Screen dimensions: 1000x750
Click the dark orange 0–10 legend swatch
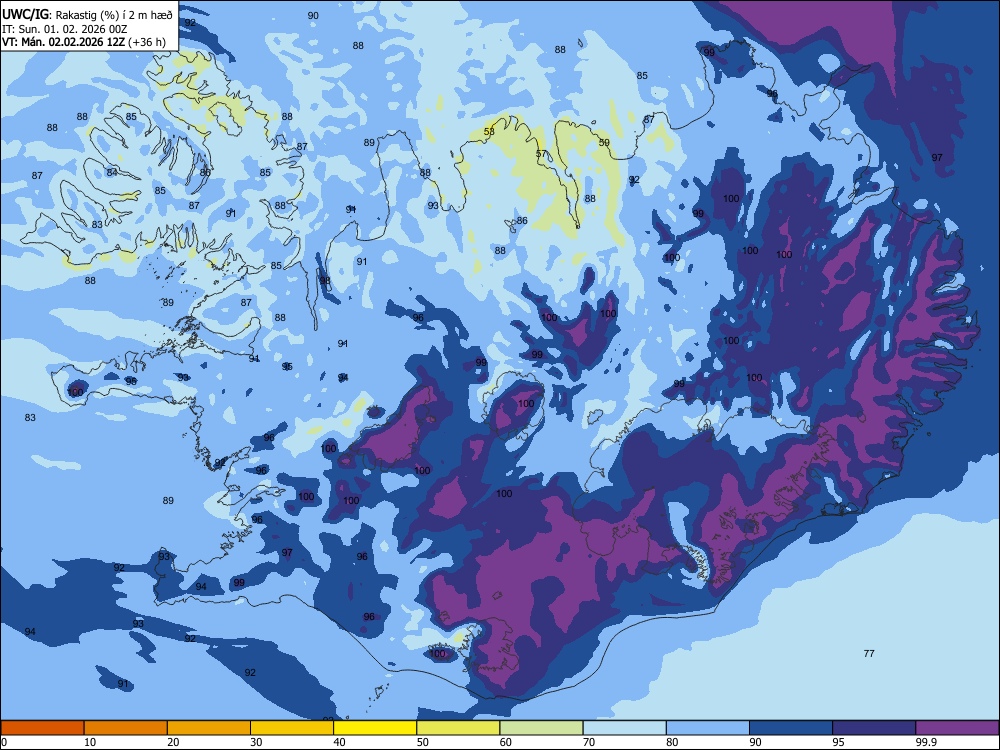pos(42,728)
